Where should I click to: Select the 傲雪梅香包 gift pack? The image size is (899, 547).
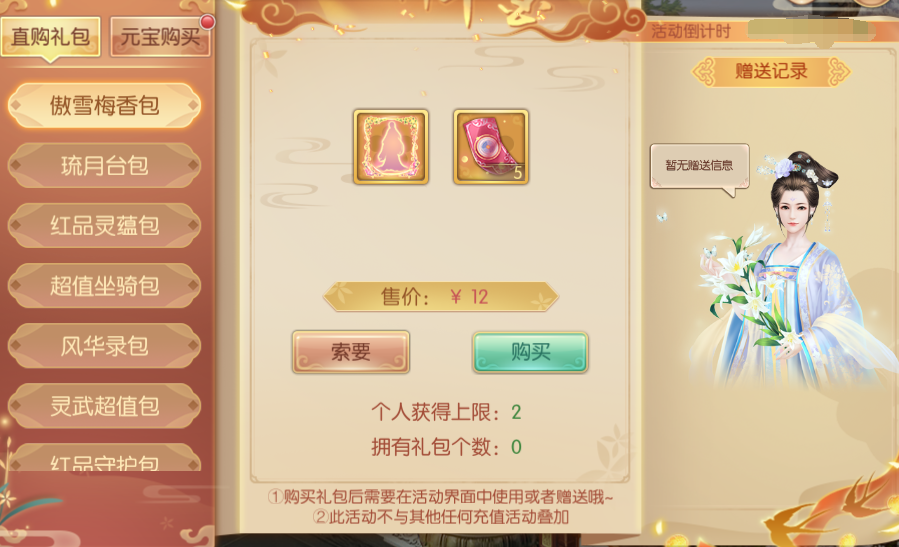tap(104, 106)
